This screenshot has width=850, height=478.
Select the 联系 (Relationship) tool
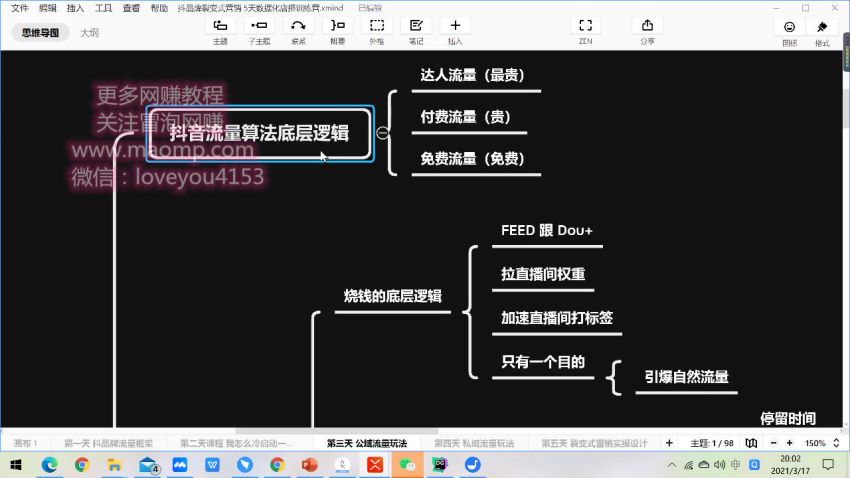[x=298, y=30]
